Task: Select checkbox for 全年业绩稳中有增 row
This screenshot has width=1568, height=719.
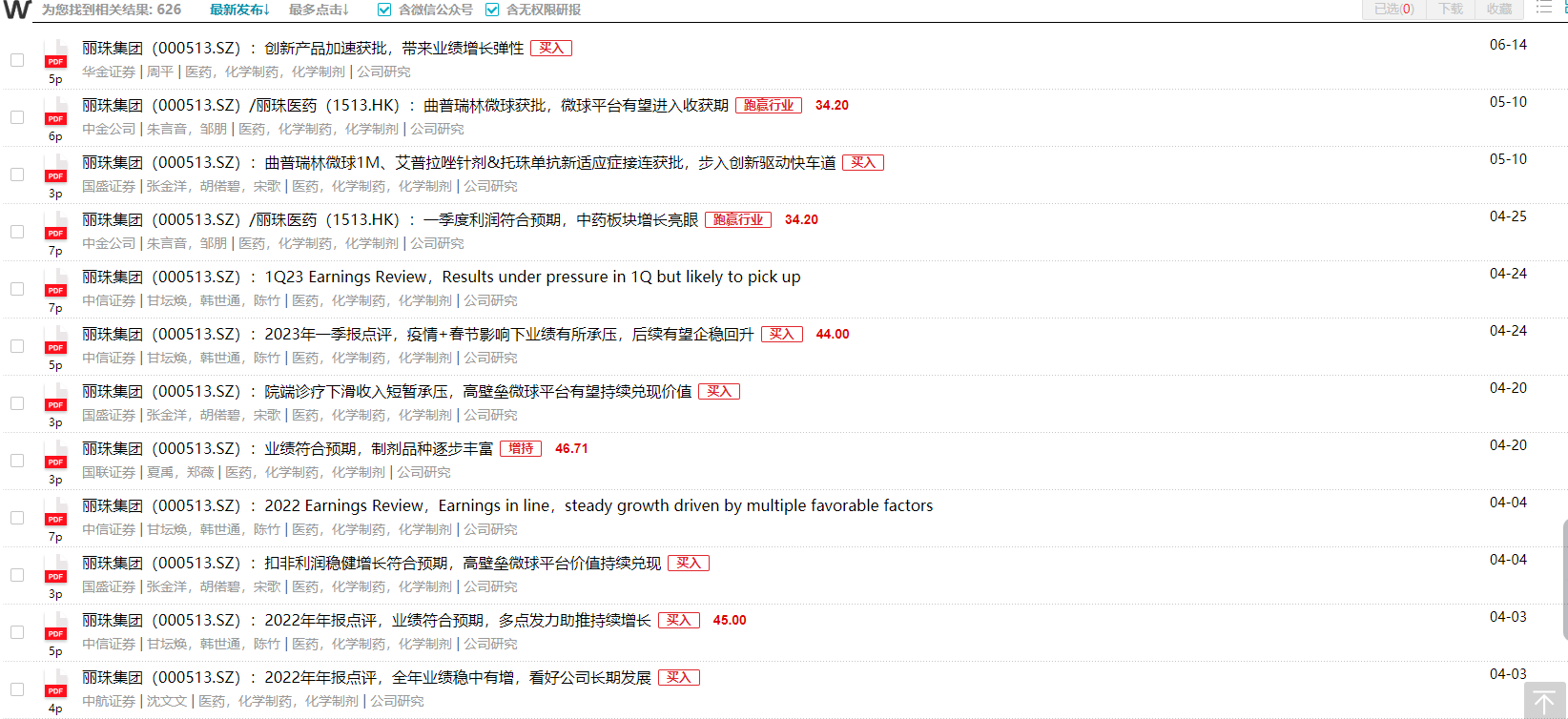Action: [x=17, y=689]
